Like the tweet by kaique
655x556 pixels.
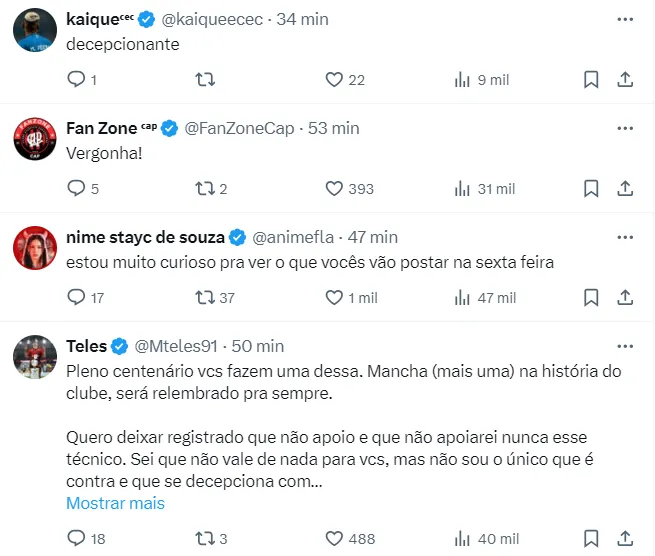[335, 79]
